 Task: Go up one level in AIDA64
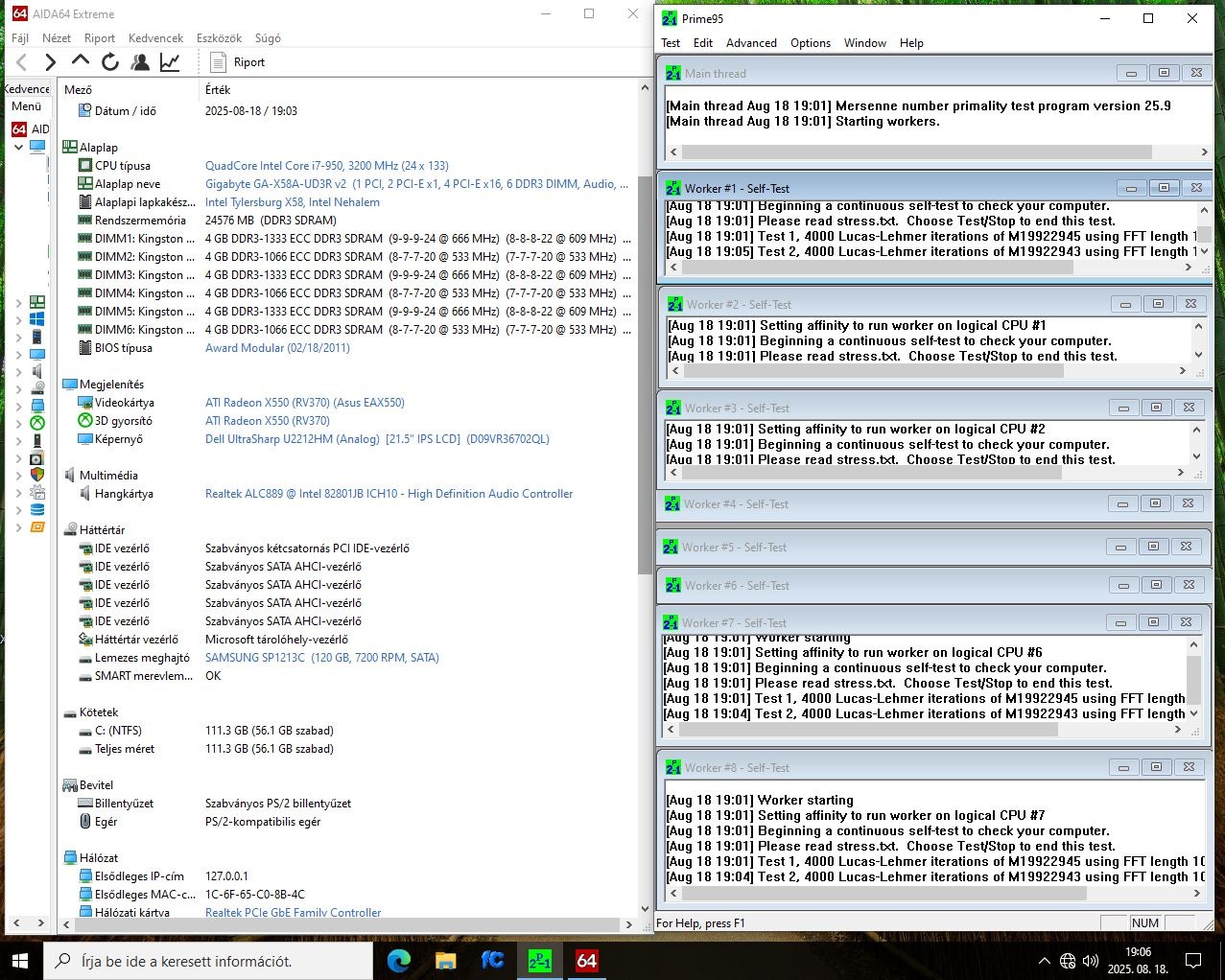[81, 61]
